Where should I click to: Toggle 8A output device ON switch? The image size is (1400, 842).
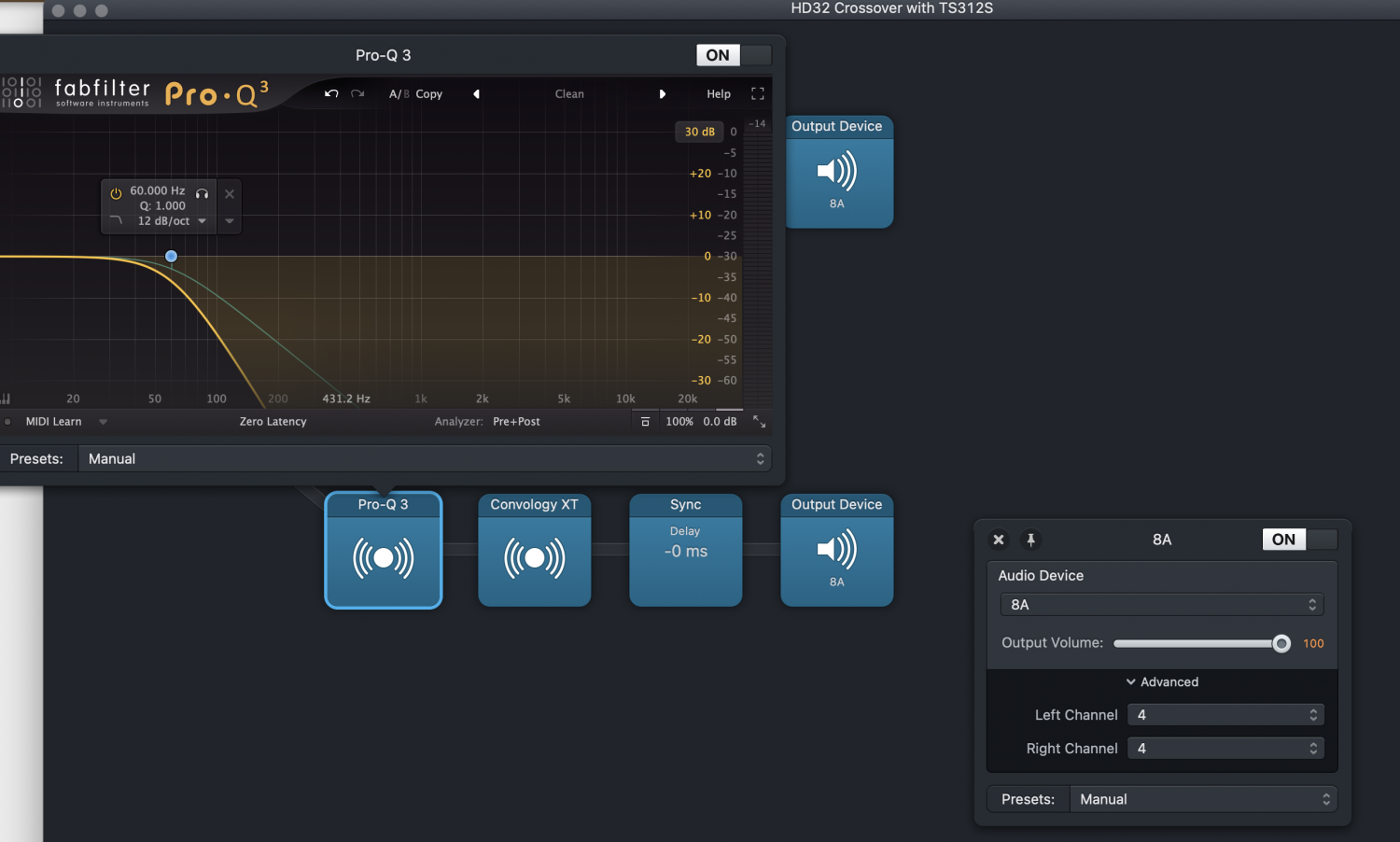[x=1300, y=539]
